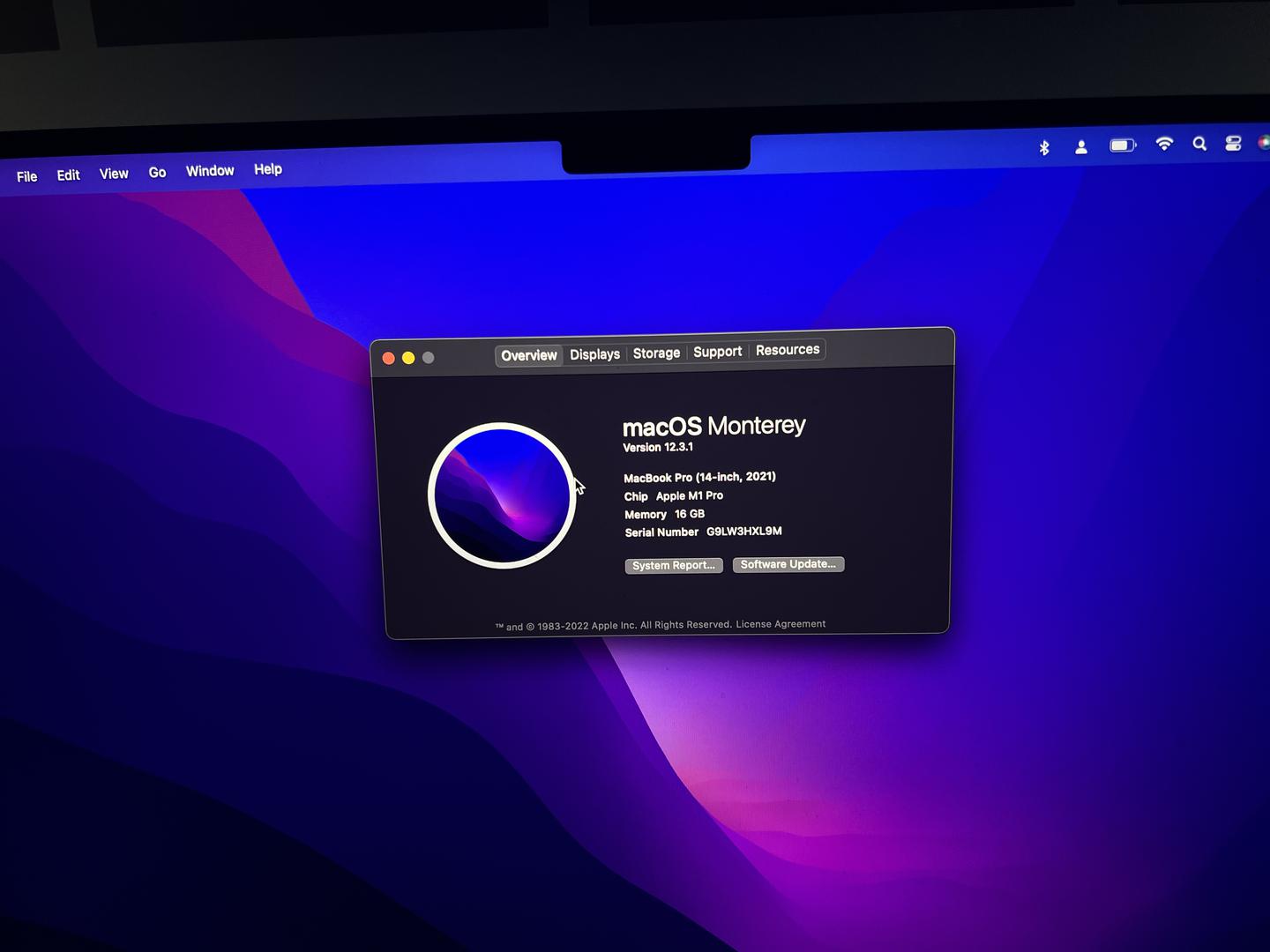Click the Software Update... button
Image resolution: width=1270 pixels, height=952 pixels.
pos(788,564)
